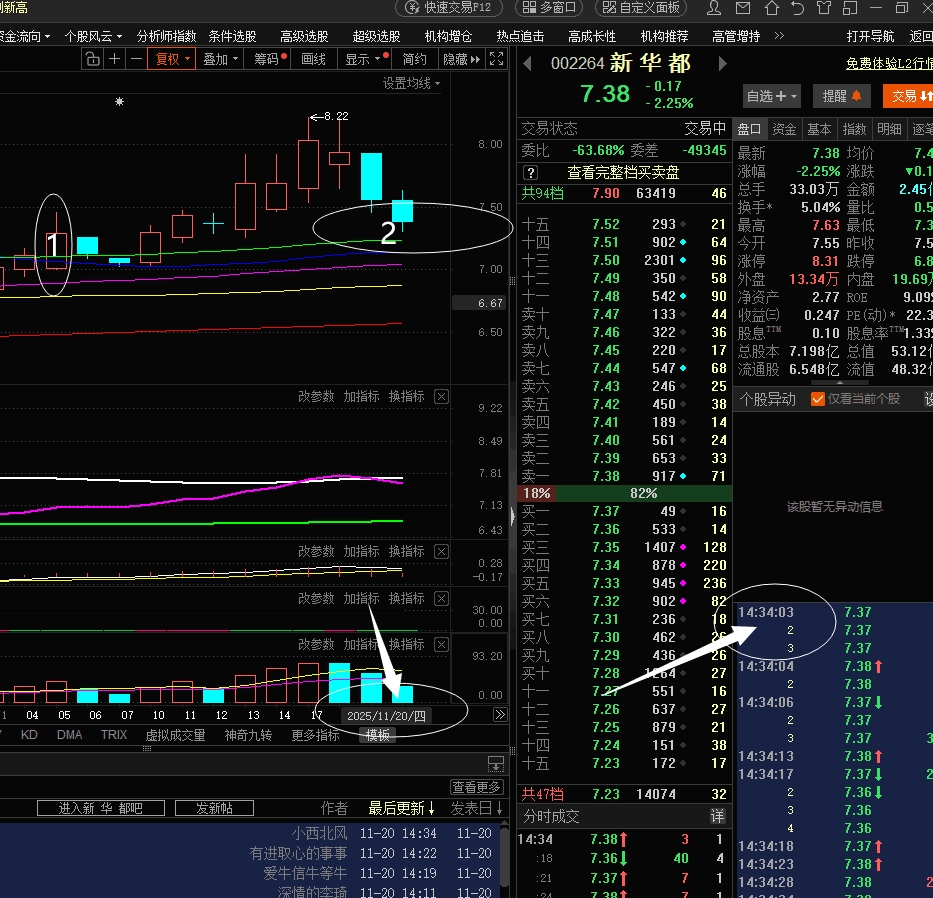Click the question mark help icon
The width and height of the screenshot is (933, 898).
[x=530, y=173]
